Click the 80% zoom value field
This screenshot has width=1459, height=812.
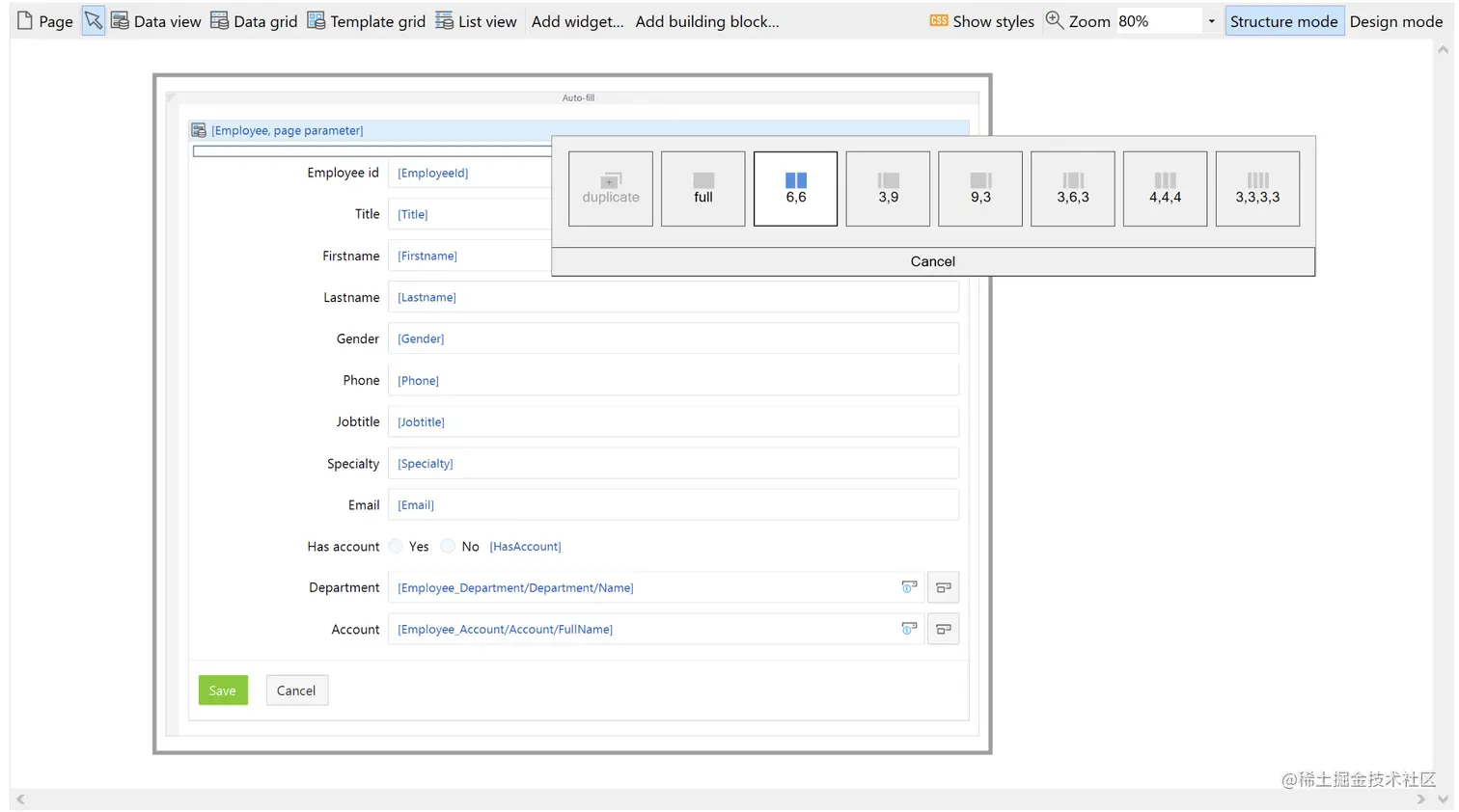click(1158, 21)
